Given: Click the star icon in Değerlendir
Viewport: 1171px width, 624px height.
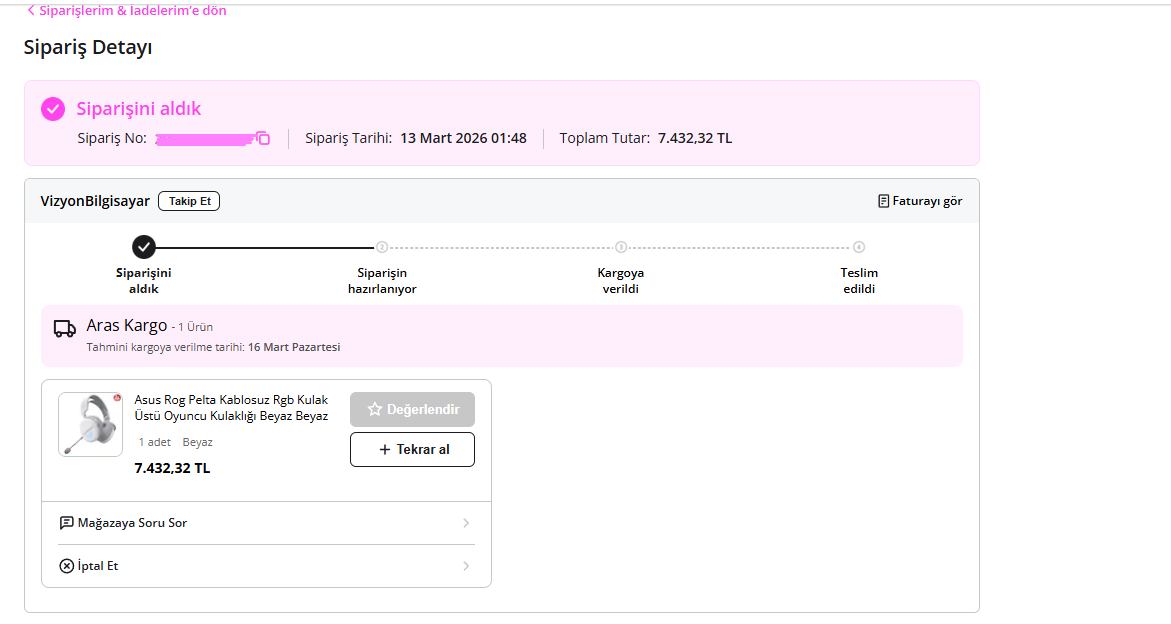Looking at the screenshot, I should click(375, 410).
